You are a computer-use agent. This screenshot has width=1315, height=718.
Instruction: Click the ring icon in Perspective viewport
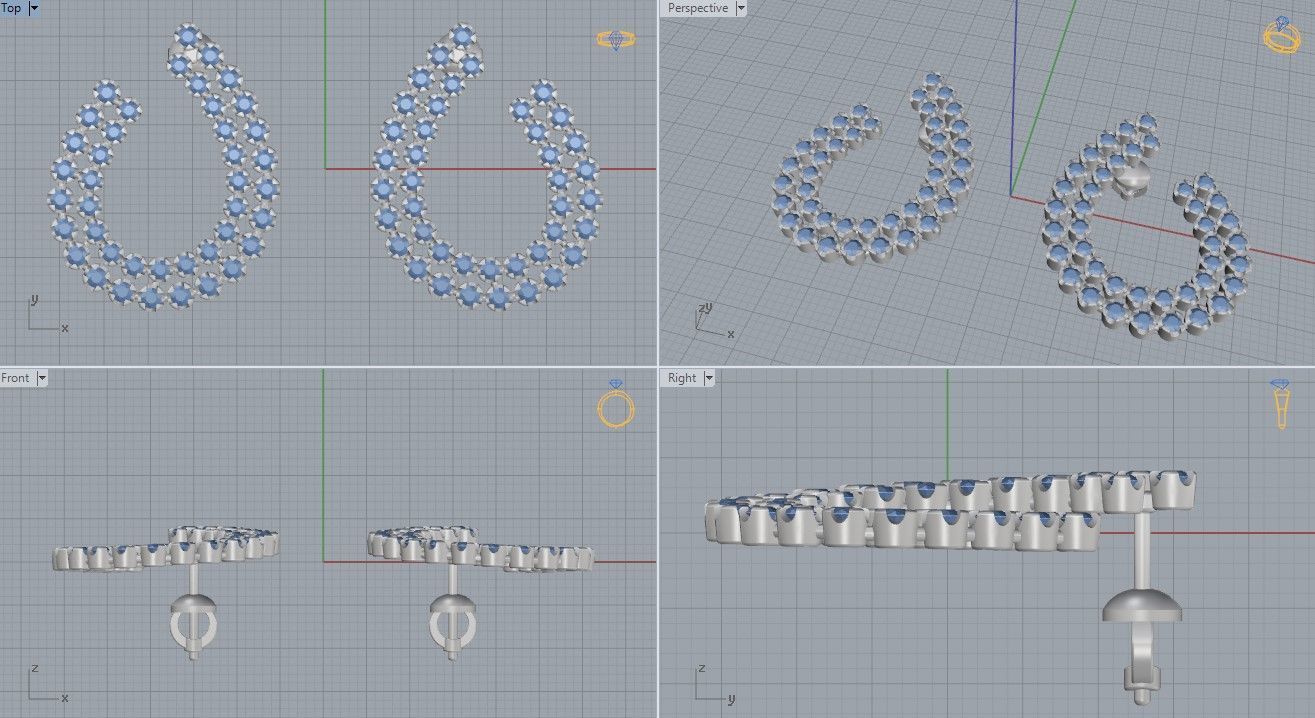[1280, 35]
